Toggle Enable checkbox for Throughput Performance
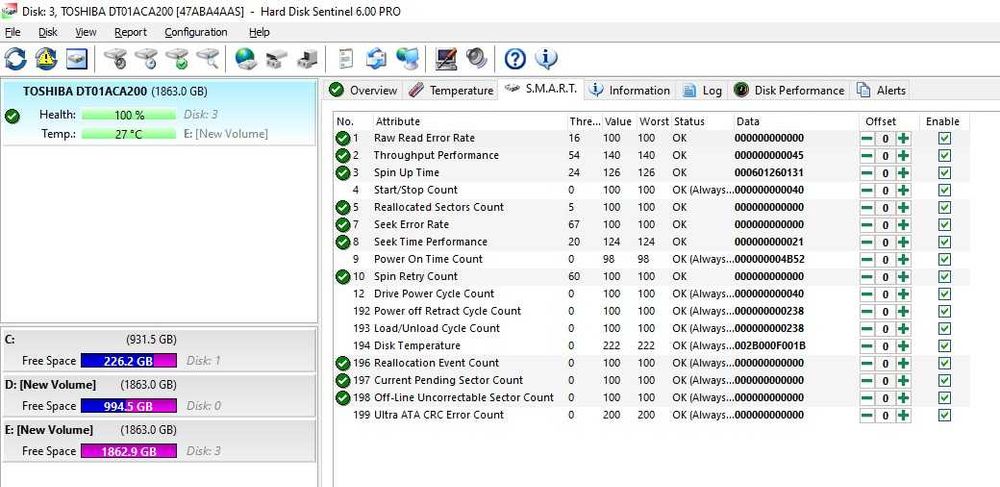 tap(945, 156)
